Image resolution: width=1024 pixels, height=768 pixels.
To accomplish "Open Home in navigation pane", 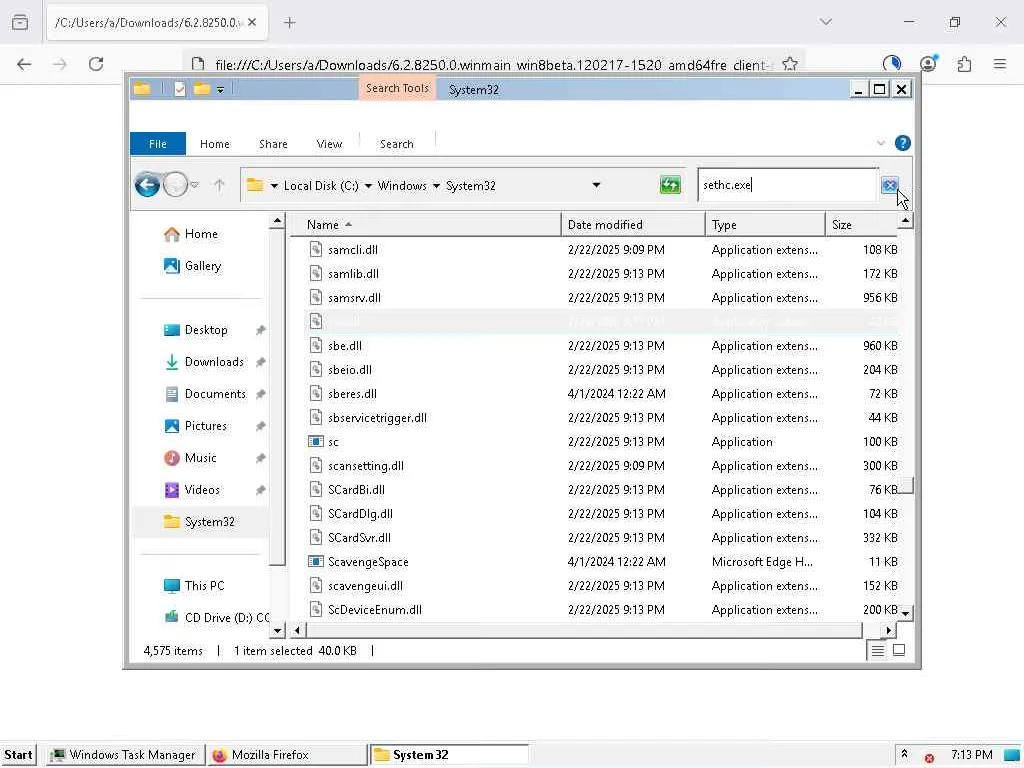I will pyautogui.click(x=200, y=234).
